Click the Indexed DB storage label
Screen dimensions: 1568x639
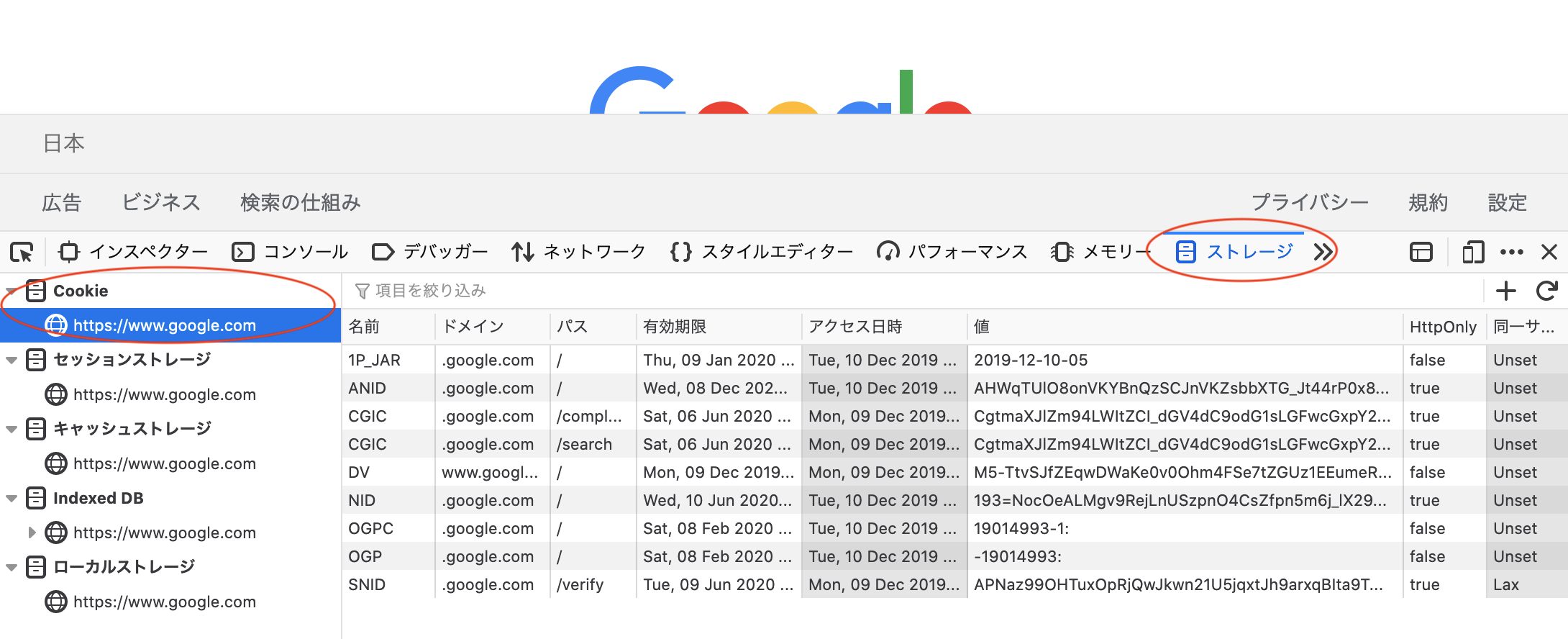99,498
